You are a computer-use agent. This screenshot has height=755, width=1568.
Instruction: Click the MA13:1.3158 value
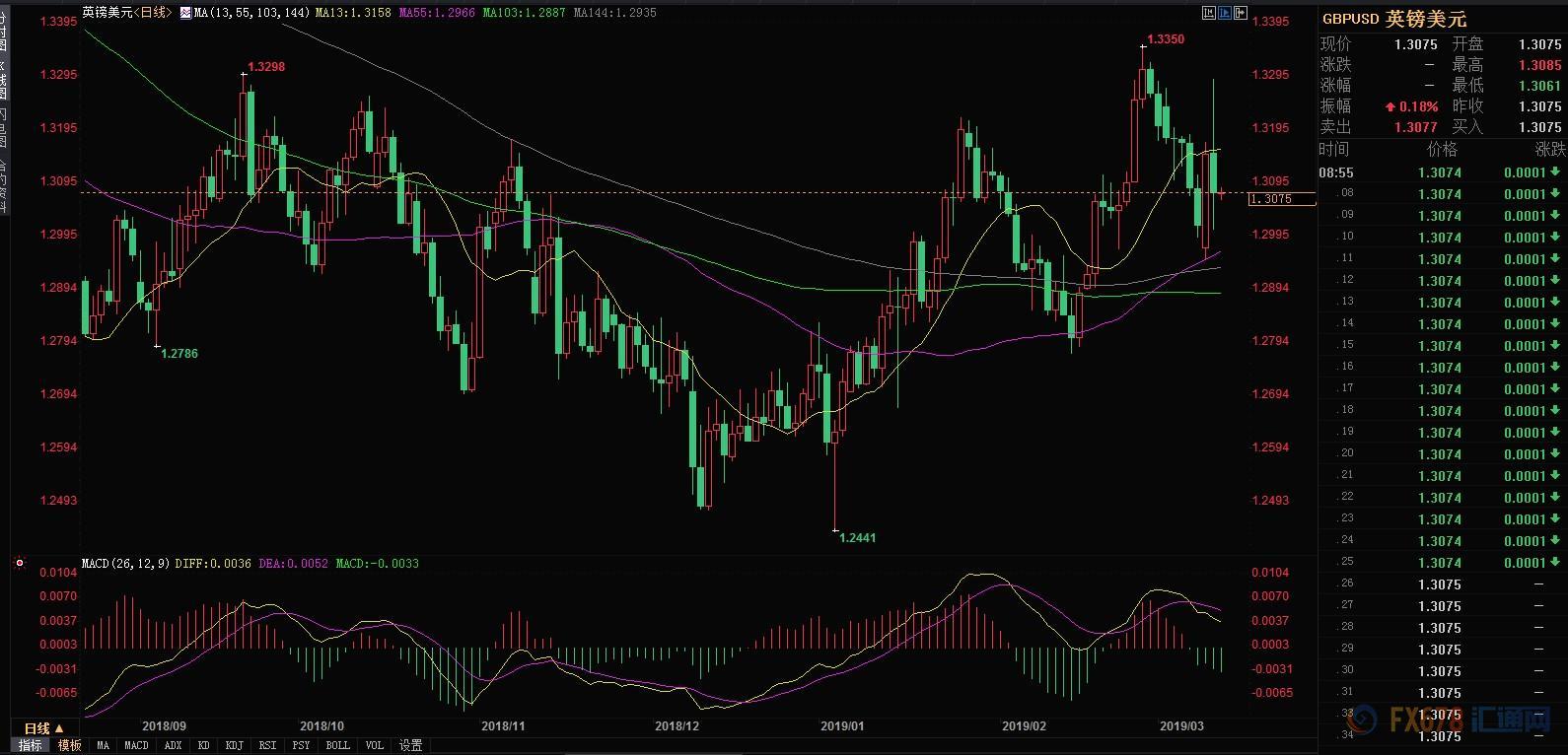[x=353, y=13]
